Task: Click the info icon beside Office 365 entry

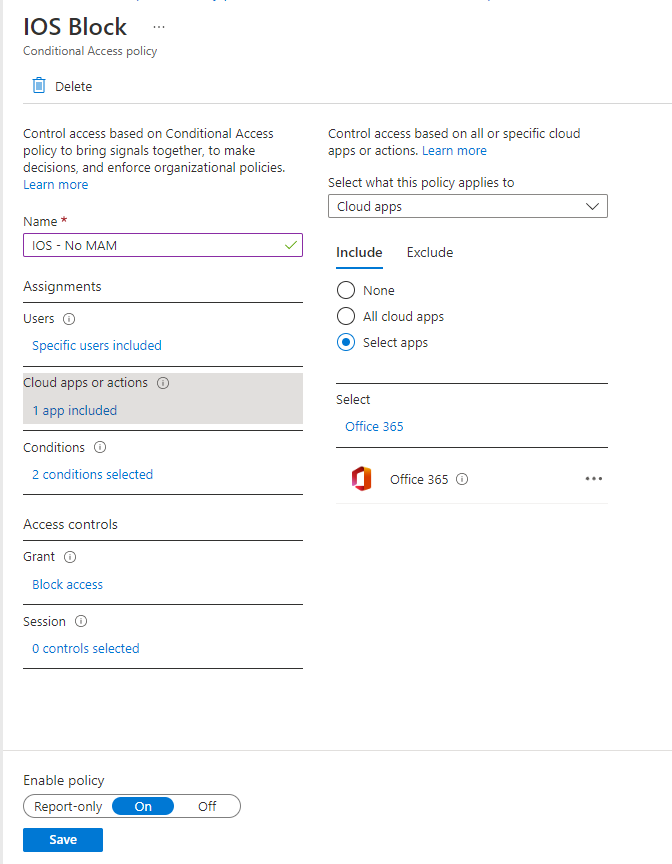Action: (462, 479)
